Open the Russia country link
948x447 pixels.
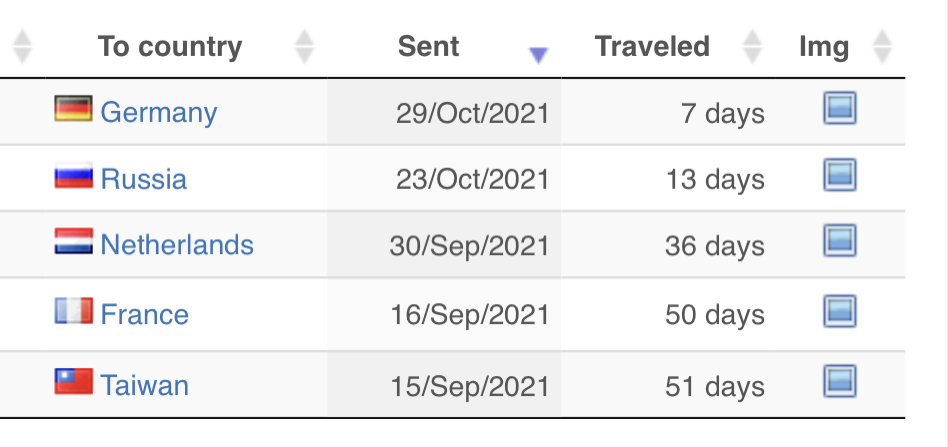click(143, 179)
